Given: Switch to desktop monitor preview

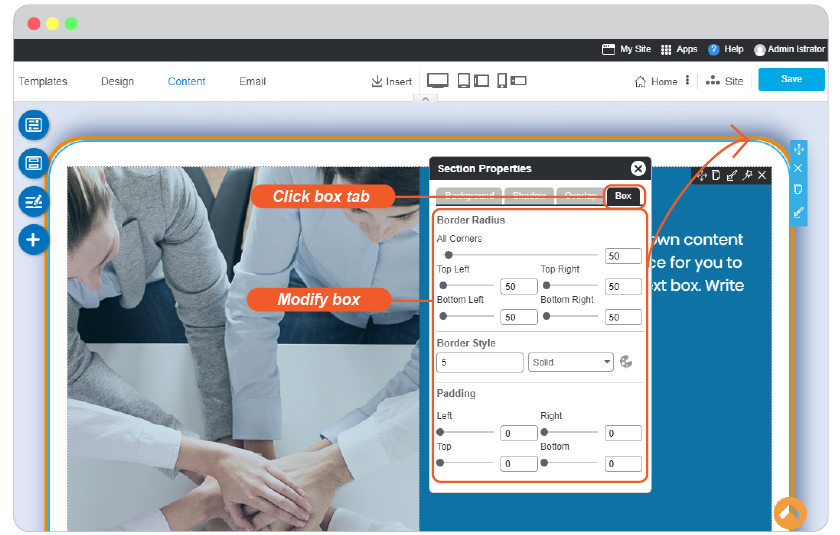Looking at the screenshot, I should [x=438, y=81].
